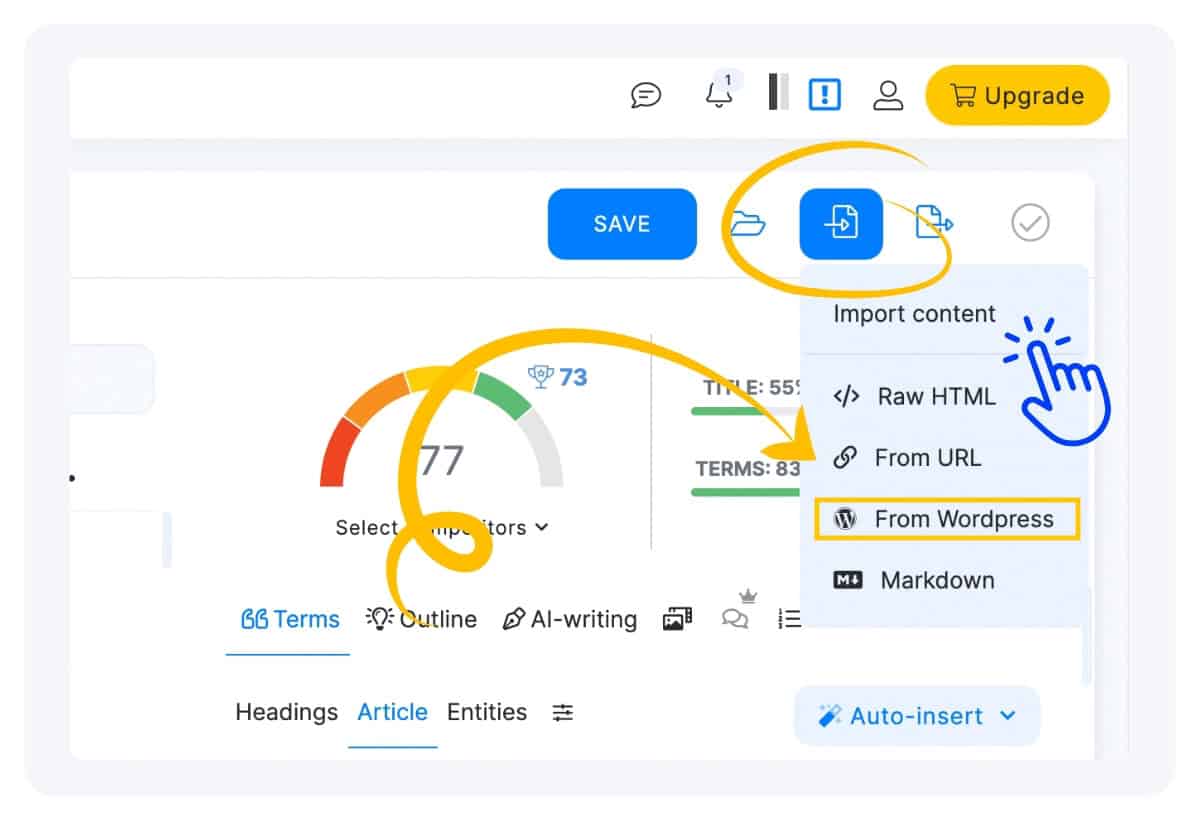Select Markdown import option
The height and width of the screenshot is (820, 1200).
pos(915,580)
